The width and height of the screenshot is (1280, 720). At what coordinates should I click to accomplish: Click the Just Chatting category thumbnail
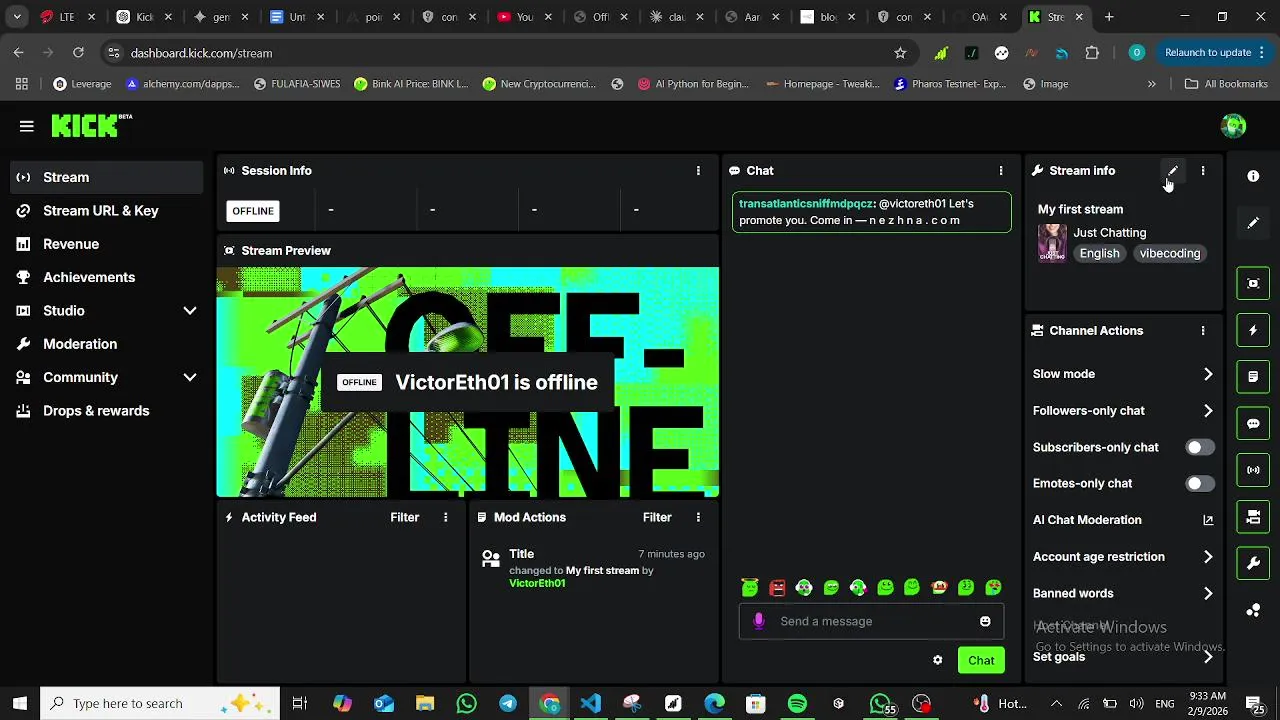1052,243
